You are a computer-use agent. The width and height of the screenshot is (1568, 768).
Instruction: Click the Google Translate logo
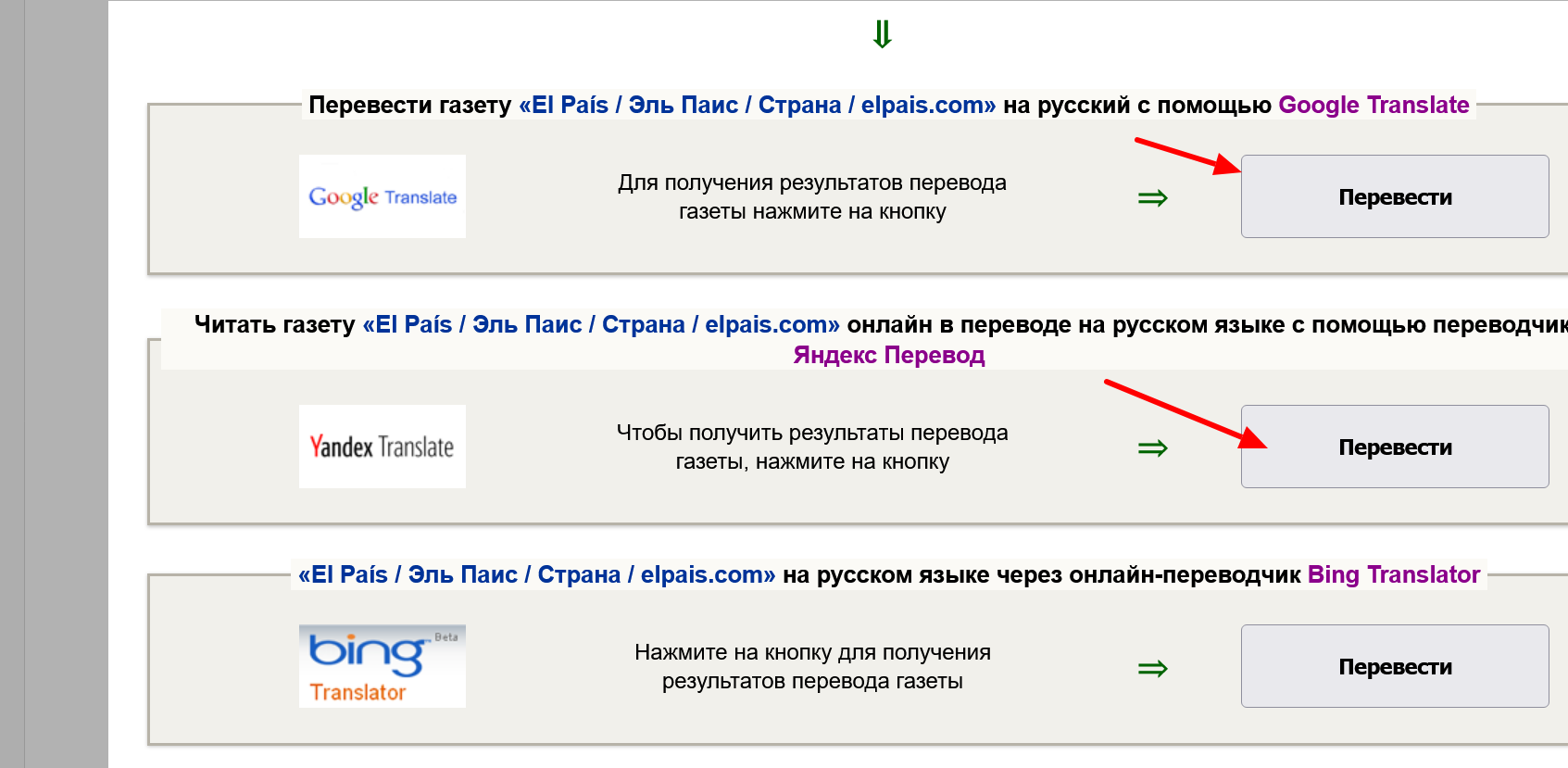pyautogui.click(x=382, y=196)
